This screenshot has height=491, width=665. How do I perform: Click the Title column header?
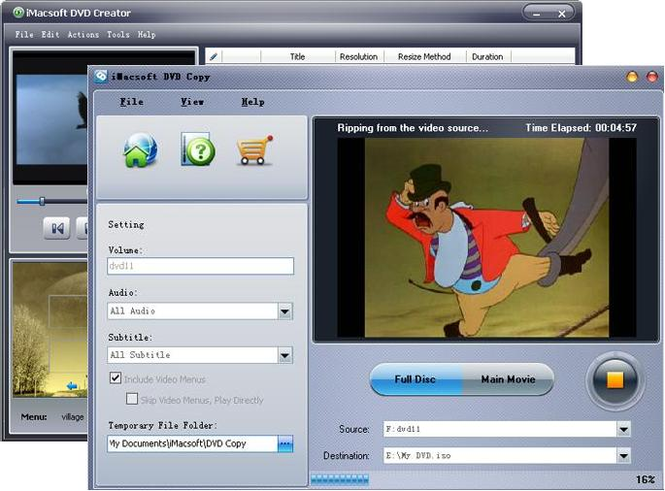pyautogui.click(x=298, y=56)
